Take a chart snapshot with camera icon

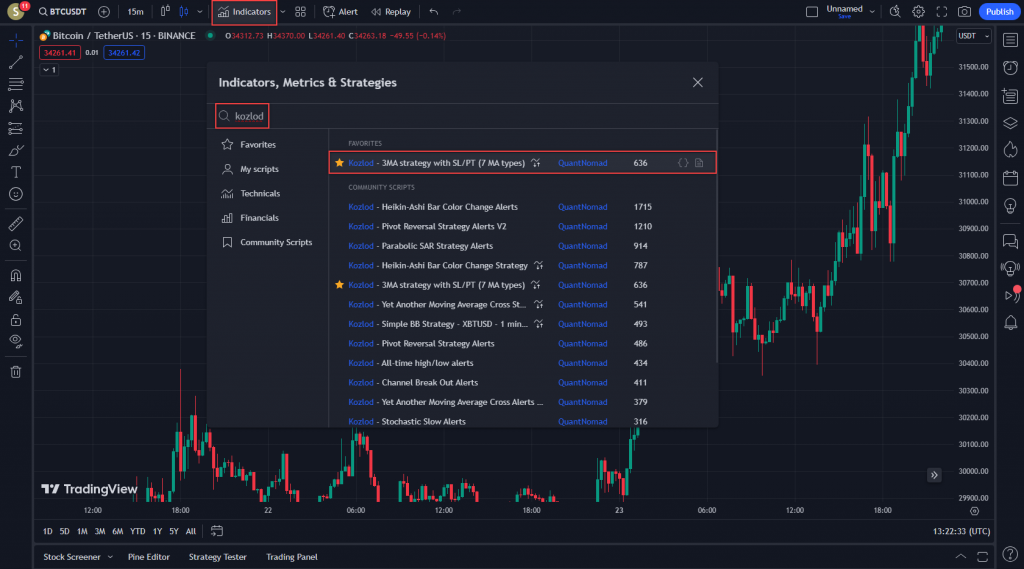964,12
